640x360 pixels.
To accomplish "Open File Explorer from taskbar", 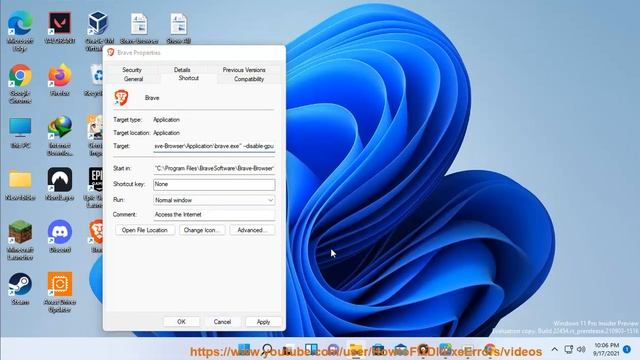I will point(356,350).
